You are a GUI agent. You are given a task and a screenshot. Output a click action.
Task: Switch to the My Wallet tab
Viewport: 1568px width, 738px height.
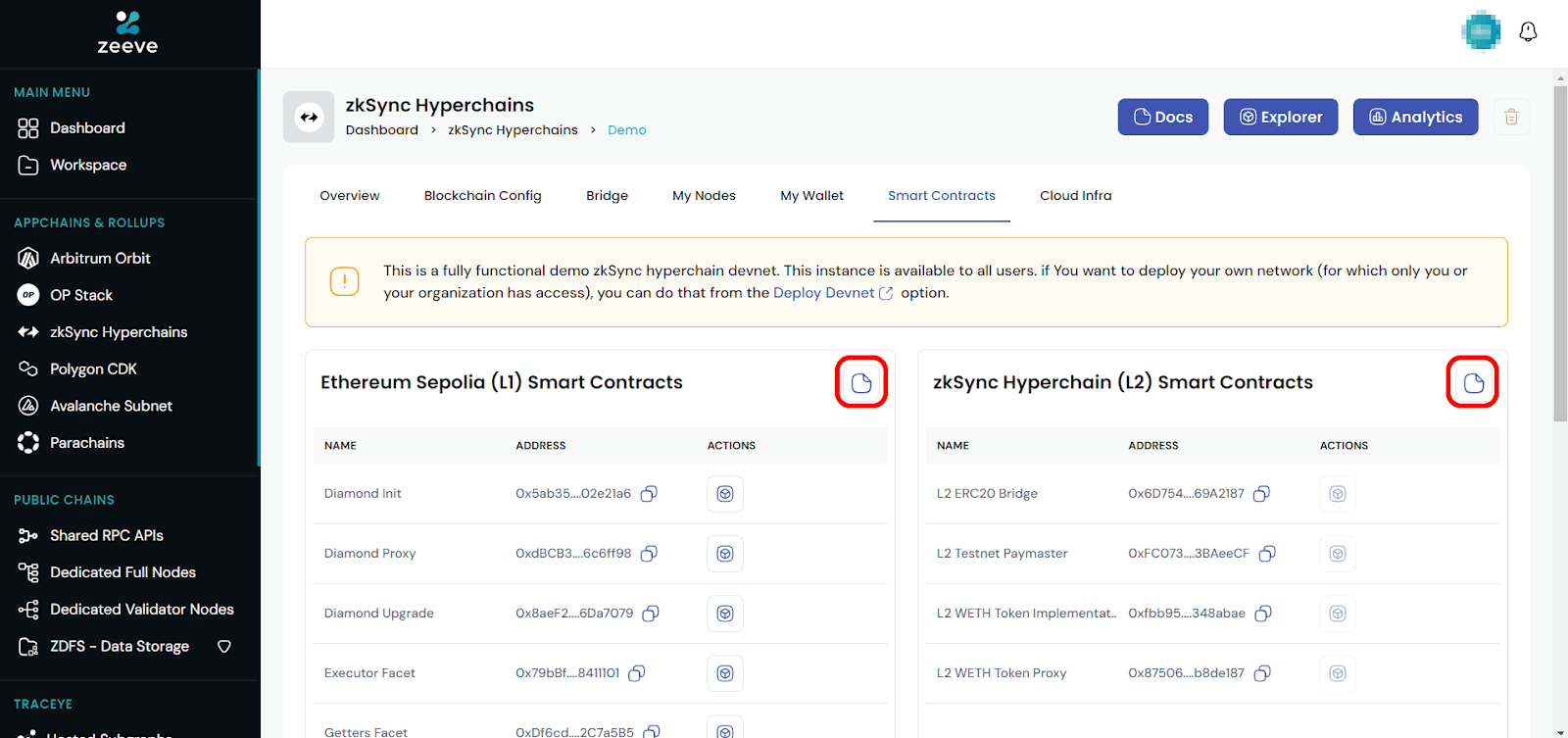811,196
